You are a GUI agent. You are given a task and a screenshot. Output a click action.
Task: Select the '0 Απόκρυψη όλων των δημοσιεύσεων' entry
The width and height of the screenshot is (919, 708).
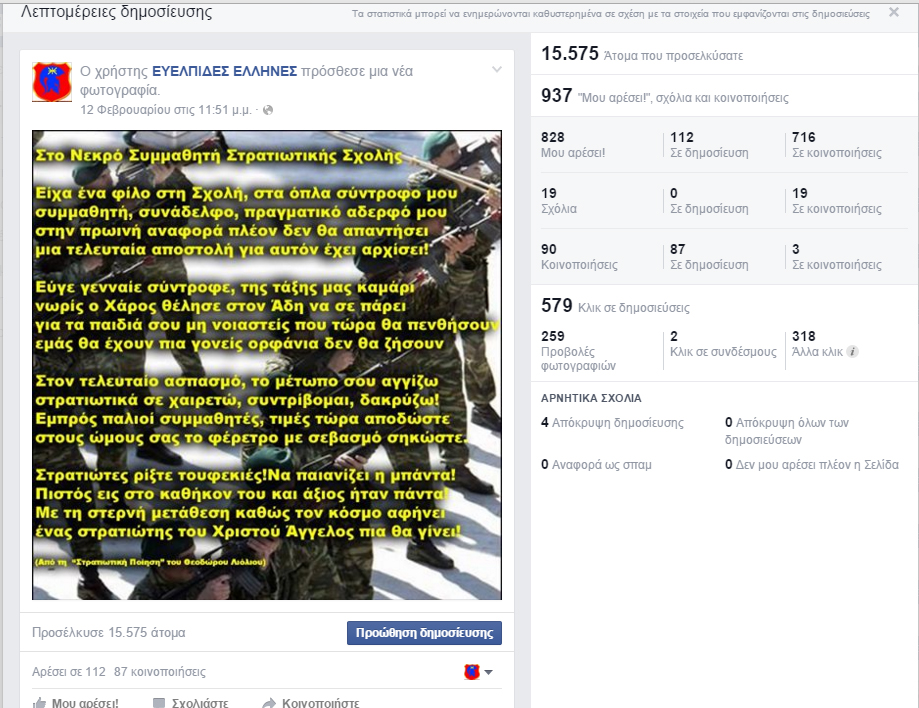(787, 431)
